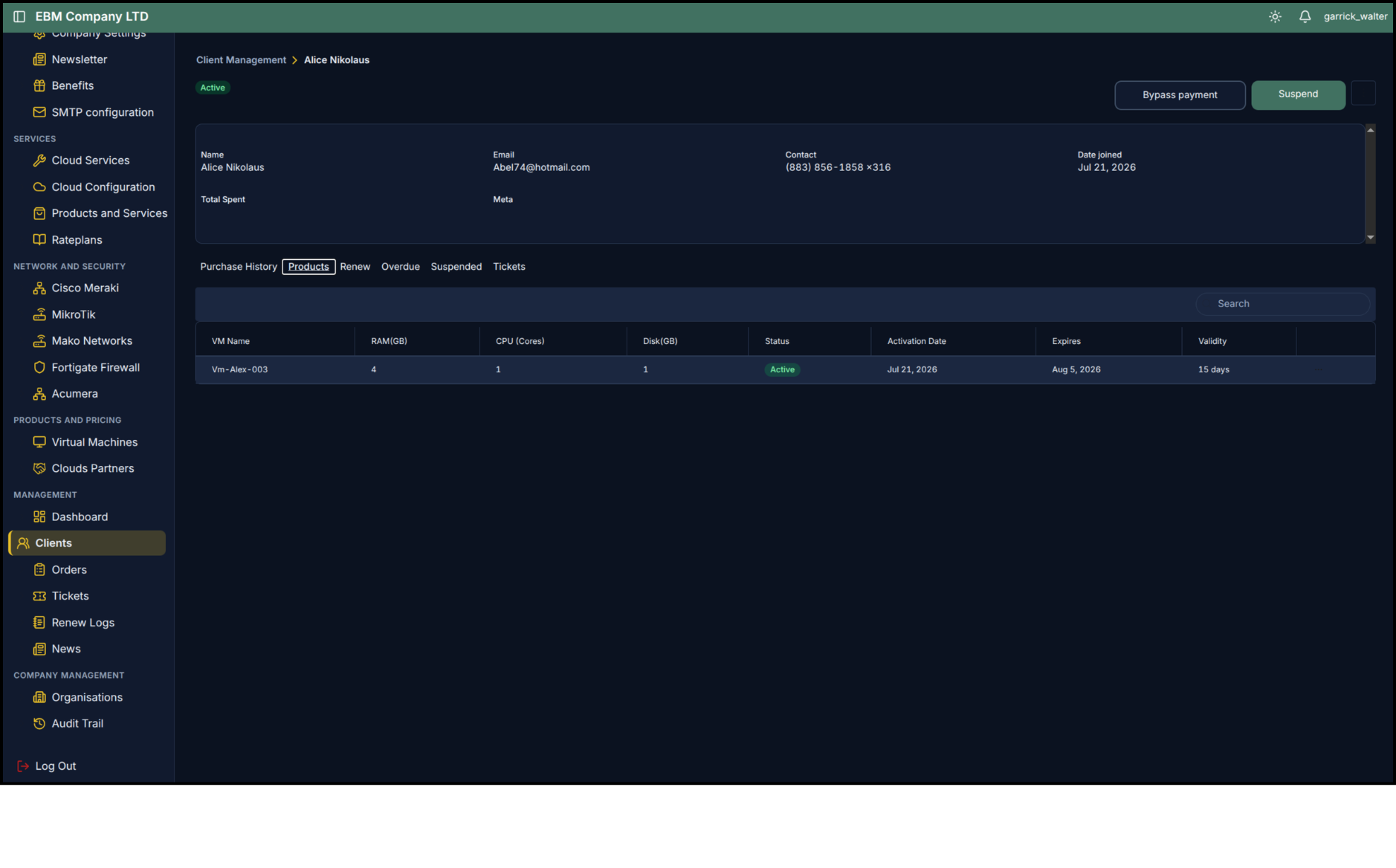
Task: Click the MikroTik router icon
Action: 39,314
